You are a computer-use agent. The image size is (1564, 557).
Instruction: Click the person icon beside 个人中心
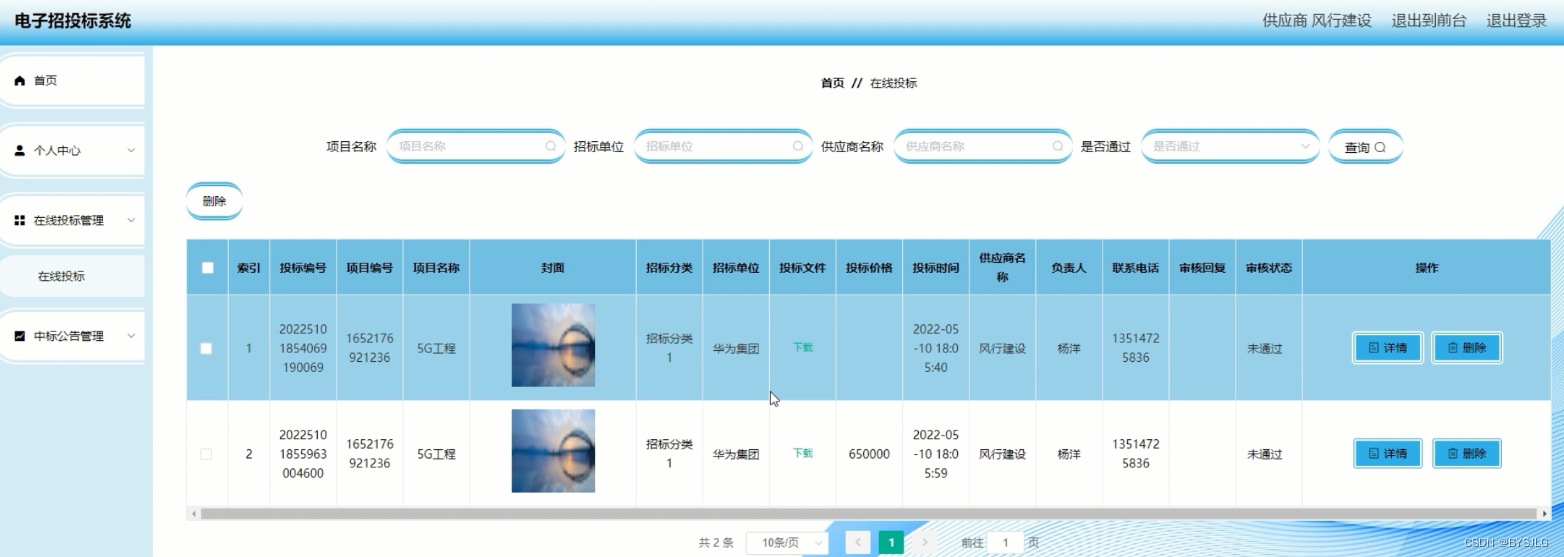coord(20,151)
